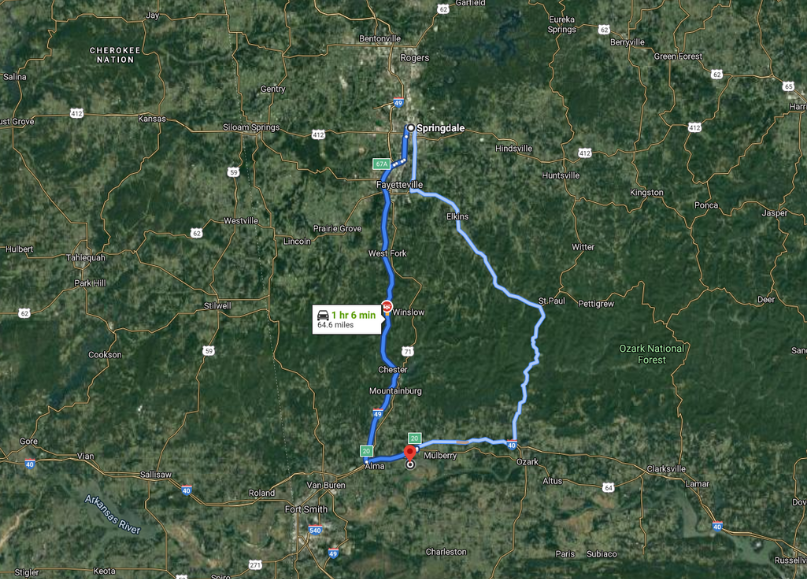Click the I-40 shield near Ozark
The height and width of the screenshot is (579, 807).
pos(512,445)
